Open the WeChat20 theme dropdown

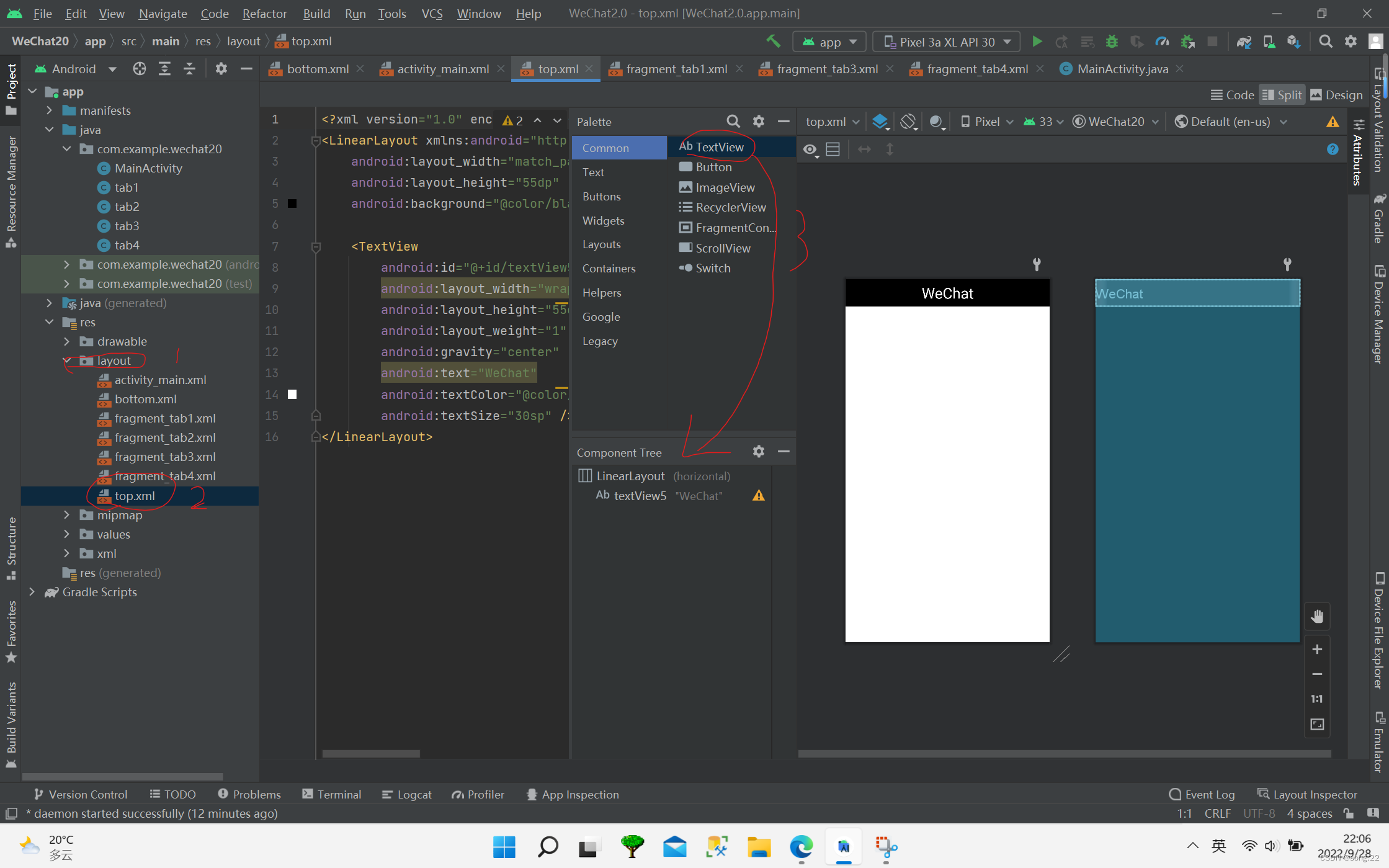[1115, 122]
